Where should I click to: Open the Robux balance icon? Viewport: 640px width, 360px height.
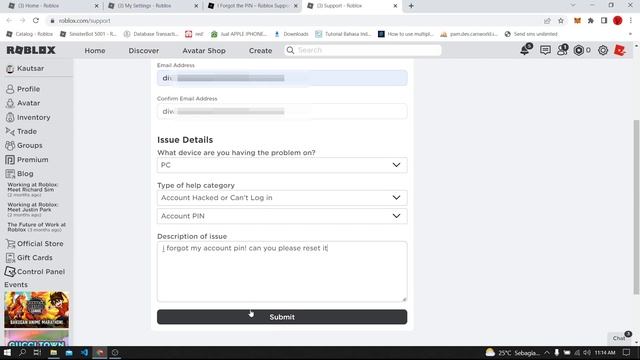pyautogui.click(x=578, y=50)
